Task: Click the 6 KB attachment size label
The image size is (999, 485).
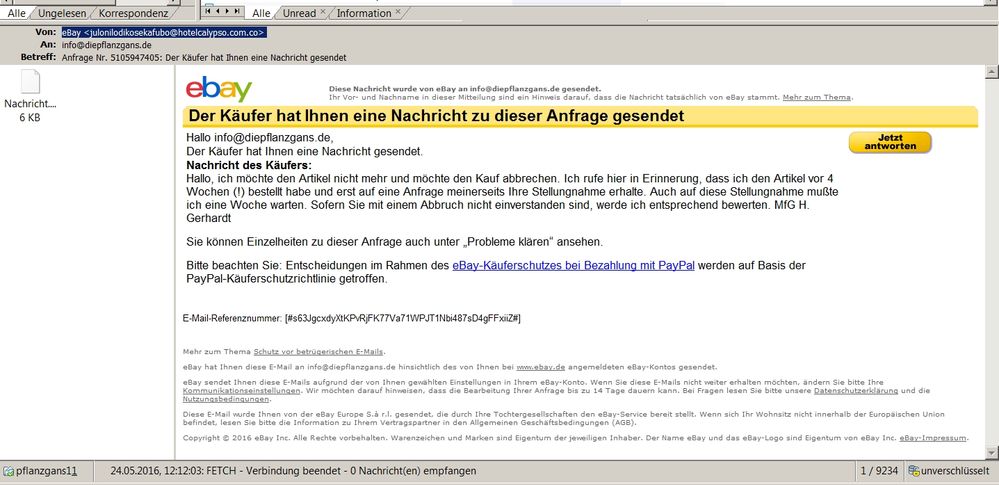Action: (x=30, y=117)
